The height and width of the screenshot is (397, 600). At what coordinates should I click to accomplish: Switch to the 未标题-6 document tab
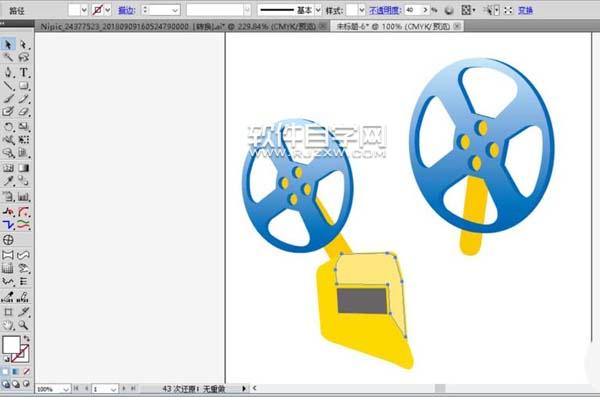pos(393,26)
